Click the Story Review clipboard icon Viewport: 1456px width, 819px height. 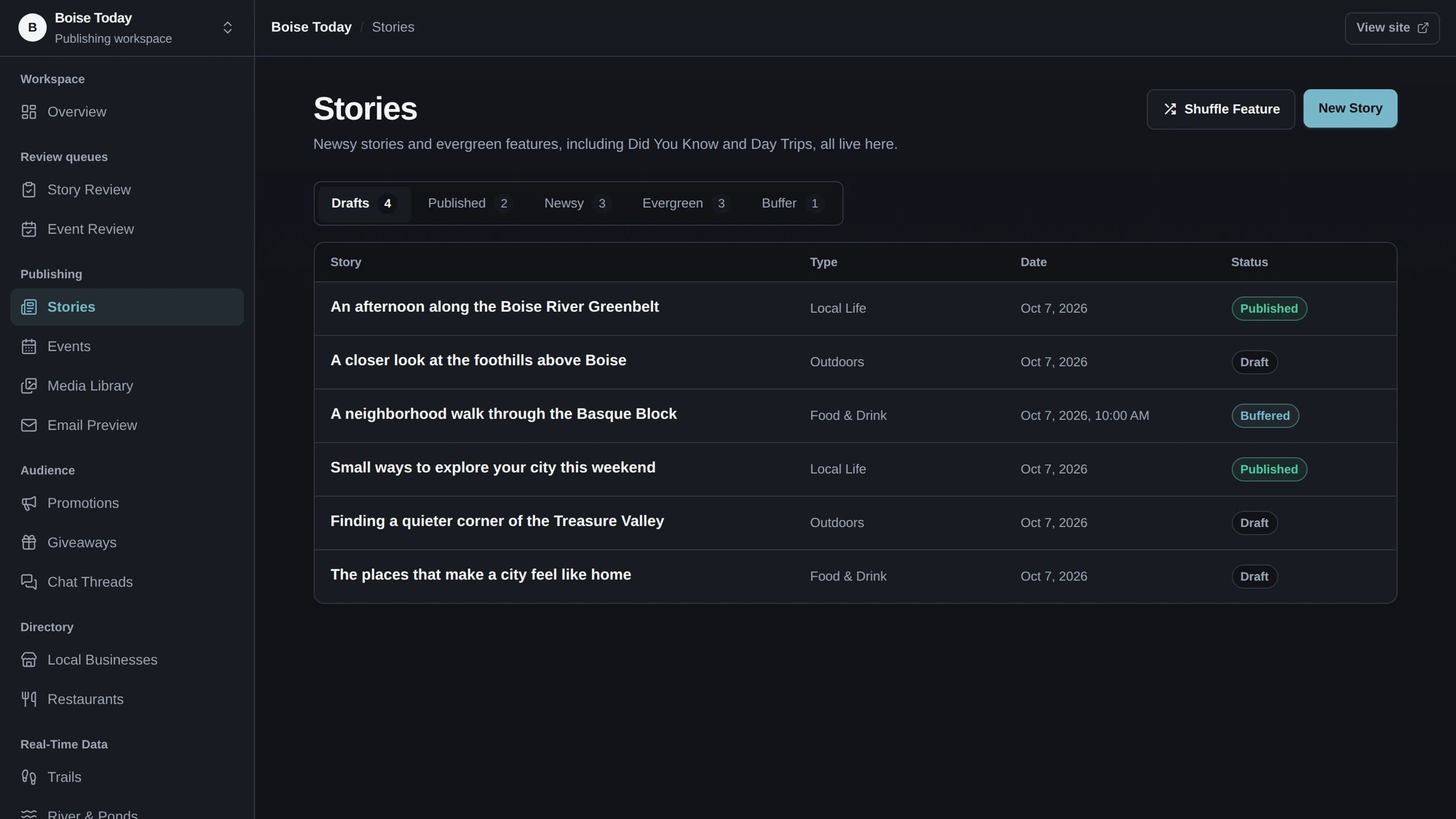[x=29, y=190]
